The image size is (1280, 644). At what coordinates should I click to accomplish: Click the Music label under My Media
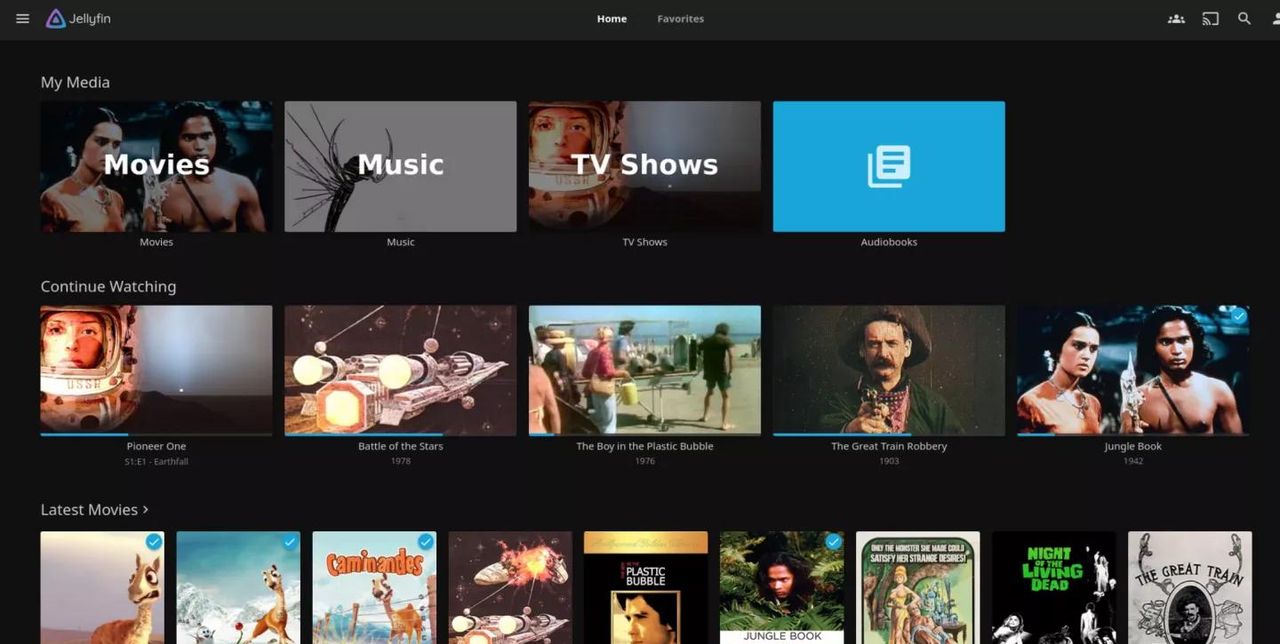tap(400, 242)
